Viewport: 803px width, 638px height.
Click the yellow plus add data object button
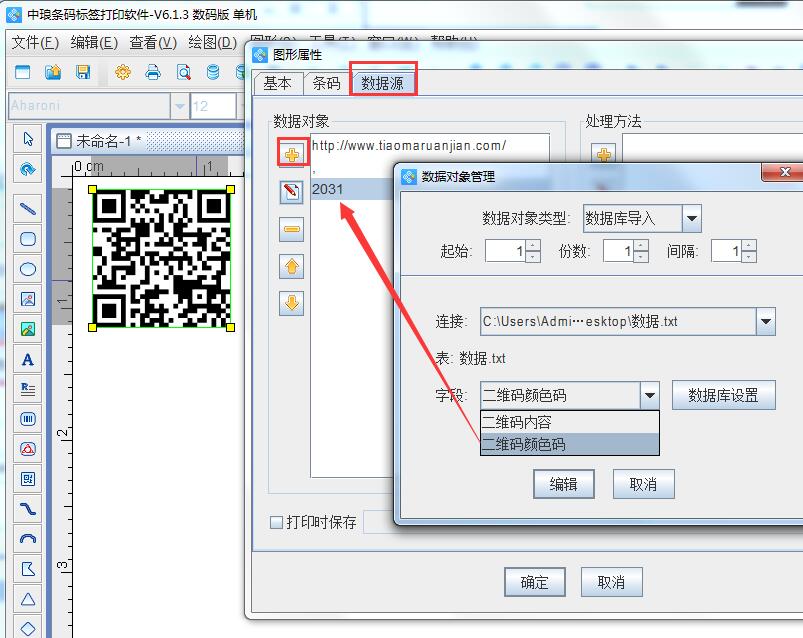coord(292,154)
